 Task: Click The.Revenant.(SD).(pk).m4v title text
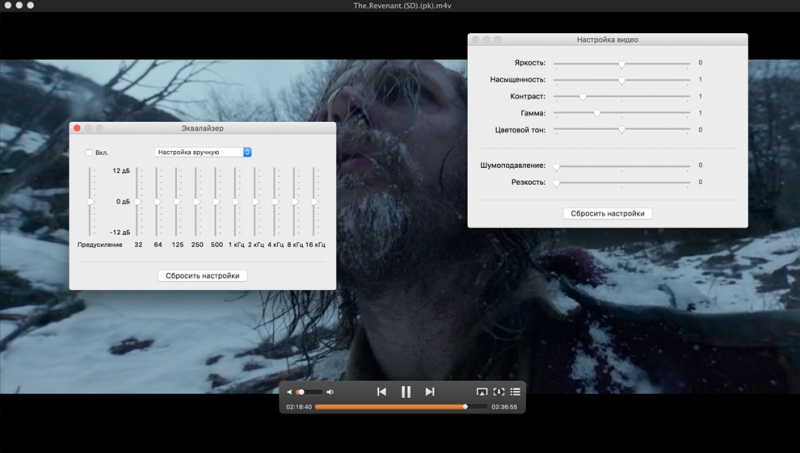click(403, 6)
